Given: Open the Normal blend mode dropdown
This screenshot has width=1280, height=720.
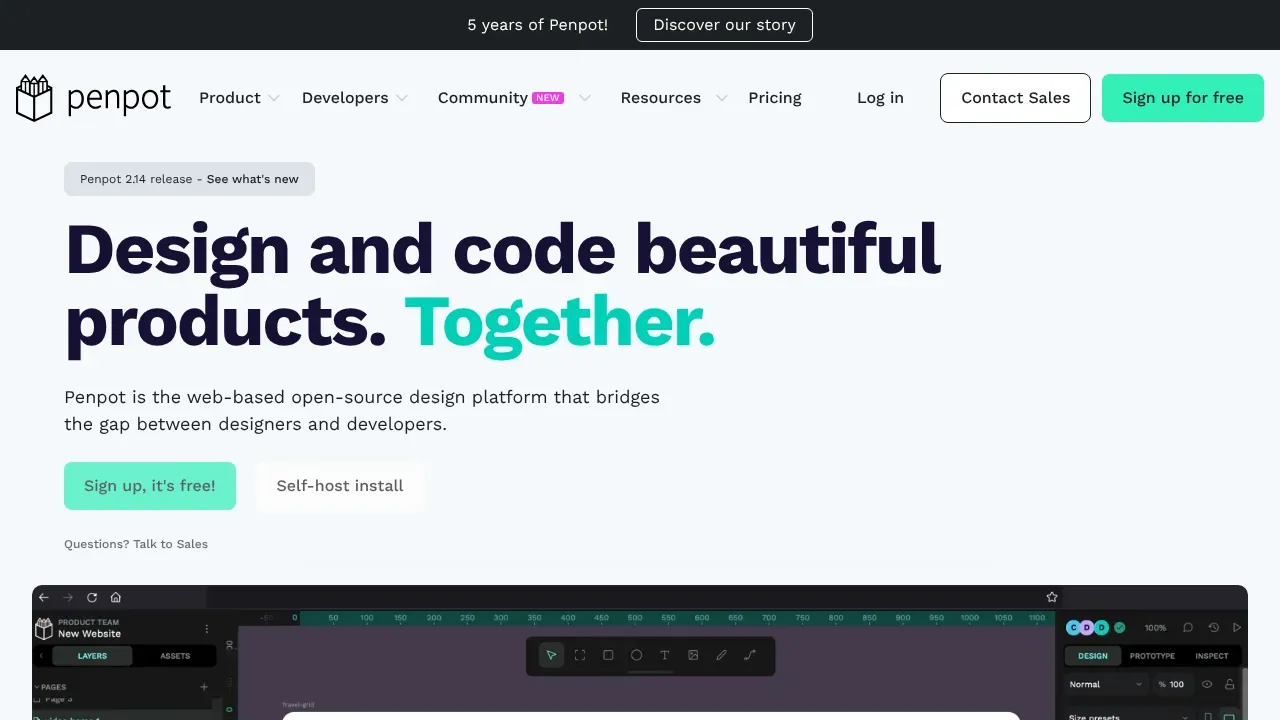Looking at the screenshot, I should (x=1106, y=684).
